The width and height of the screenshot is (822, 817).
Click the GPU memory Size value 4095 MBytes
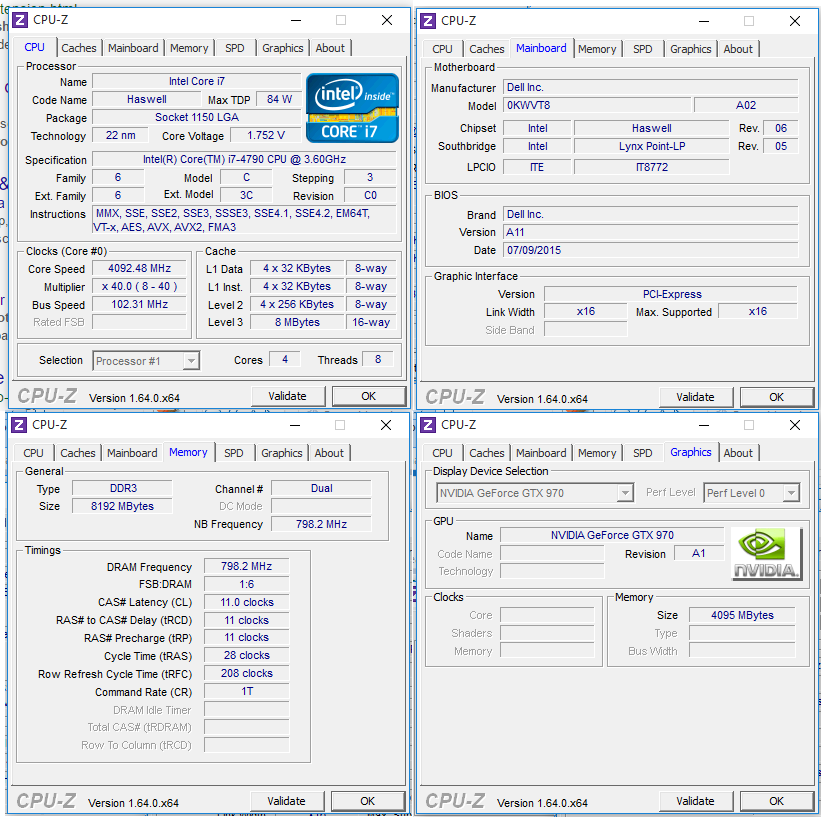pyautogui.click(x=742, y=615)
